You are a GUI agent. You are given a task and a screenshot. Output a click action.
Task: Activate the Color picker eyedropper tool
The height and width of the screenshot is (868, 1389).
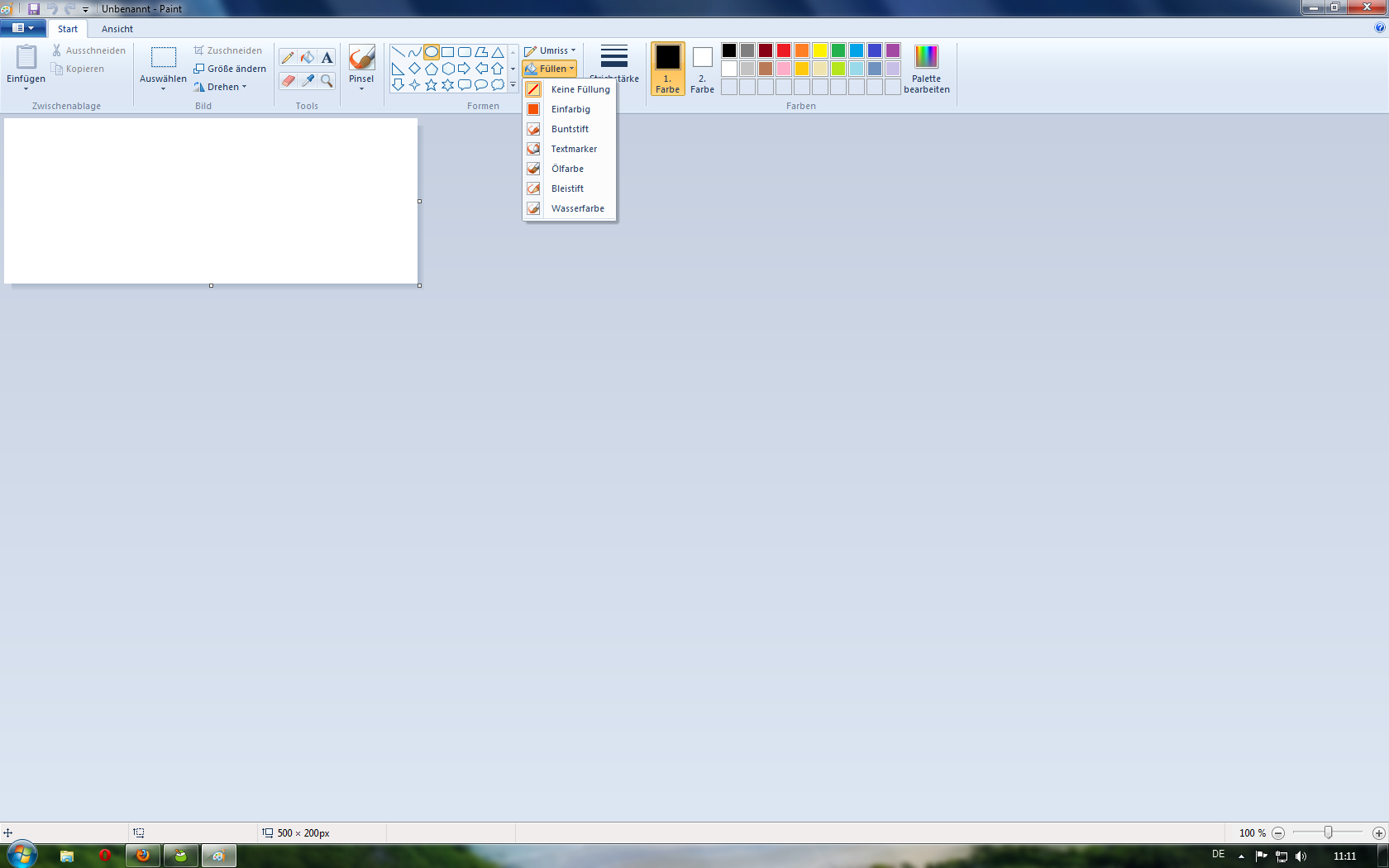(x=308, y=80)
